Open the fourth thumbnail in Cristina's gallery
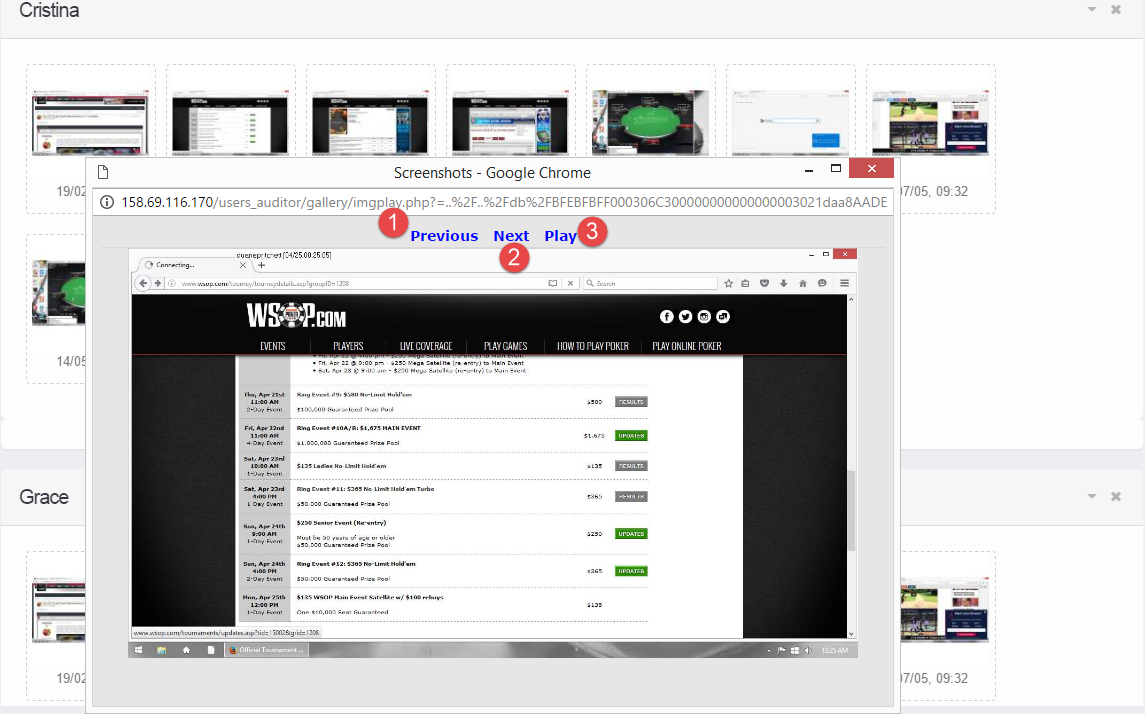The image size is (1145, 714). (510, 123)
